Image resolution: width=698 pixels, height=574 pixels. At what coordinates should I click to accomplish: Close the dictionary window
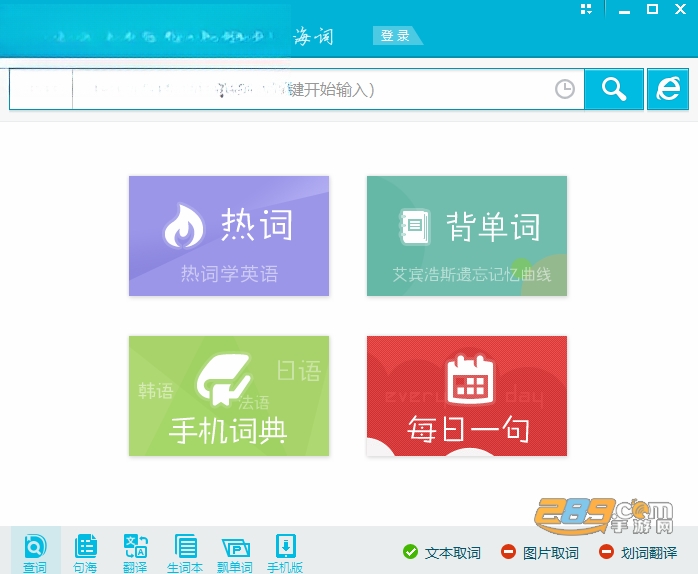(x=680, y=9)
